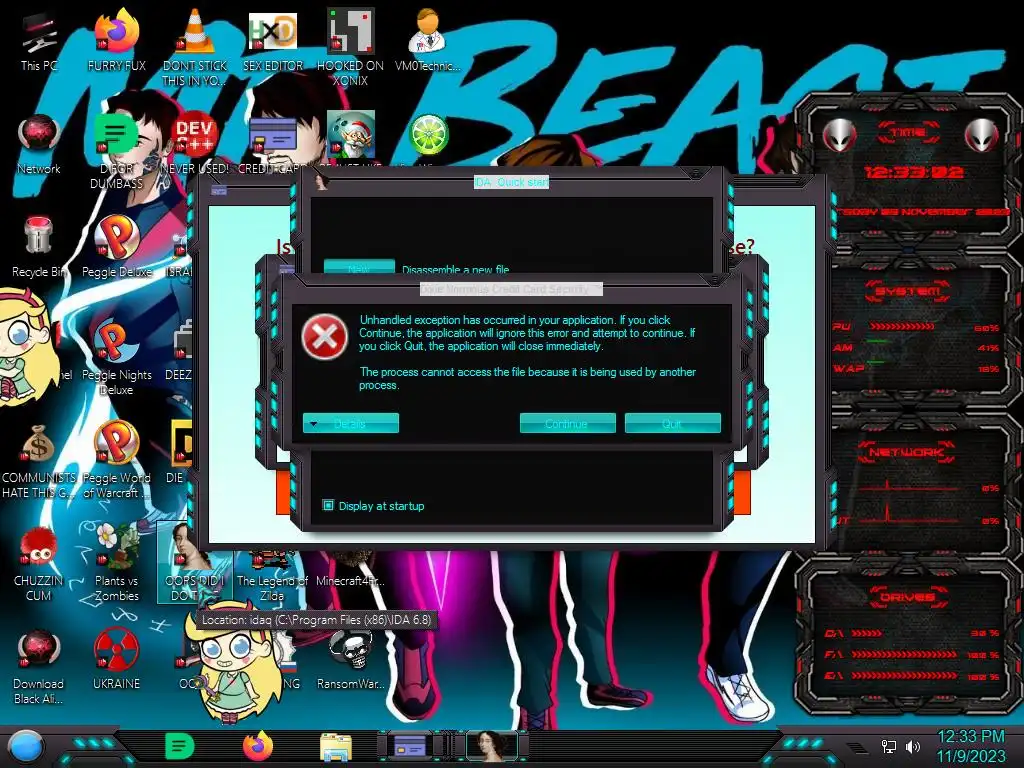Open the Recycle Bin desktop icon
The width and height of the screenshot is (1024, 768).
[39, 248]
